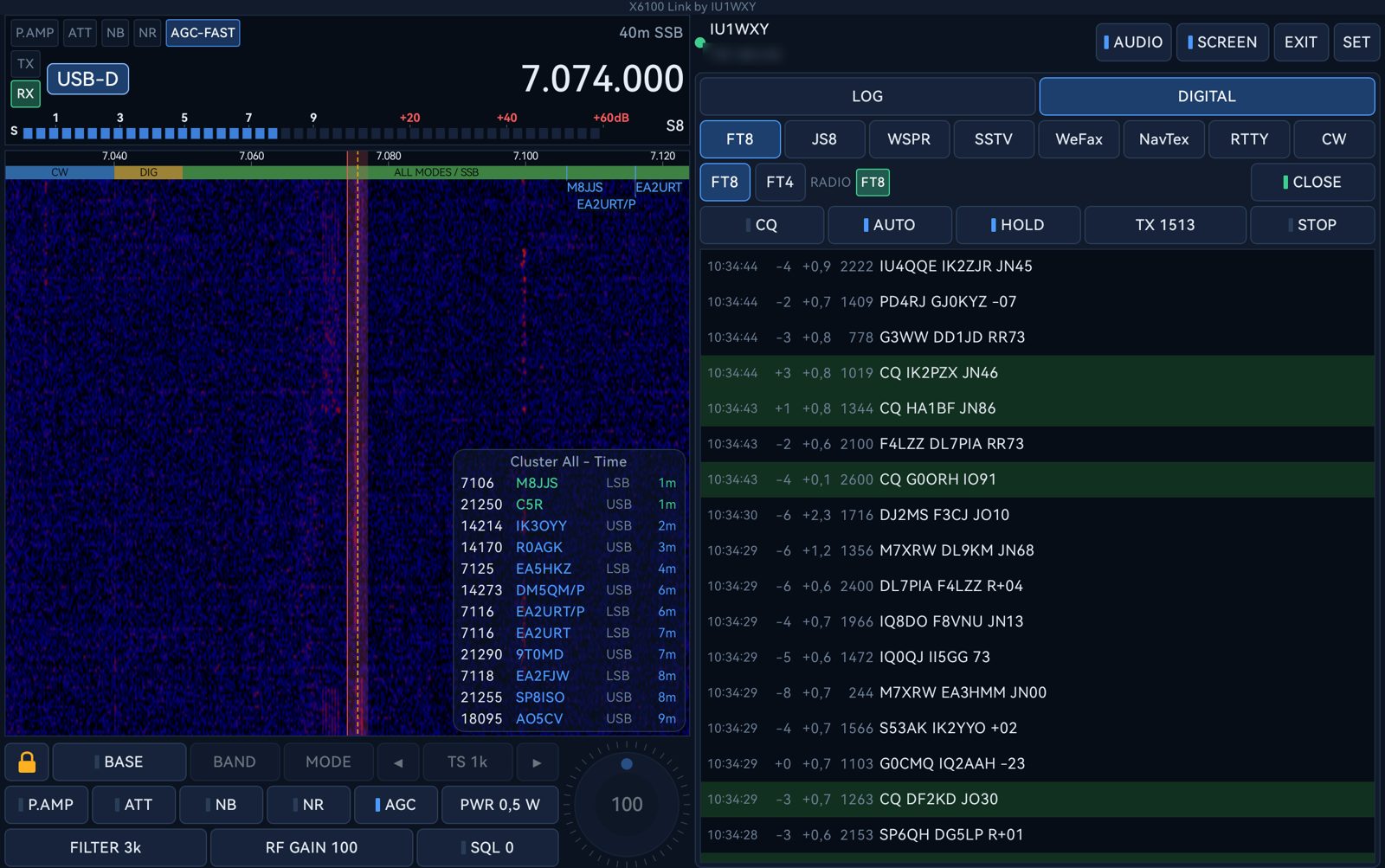The image size is (1385, 868).
Task: Click the S-meter signal bar
Action: 312,133
